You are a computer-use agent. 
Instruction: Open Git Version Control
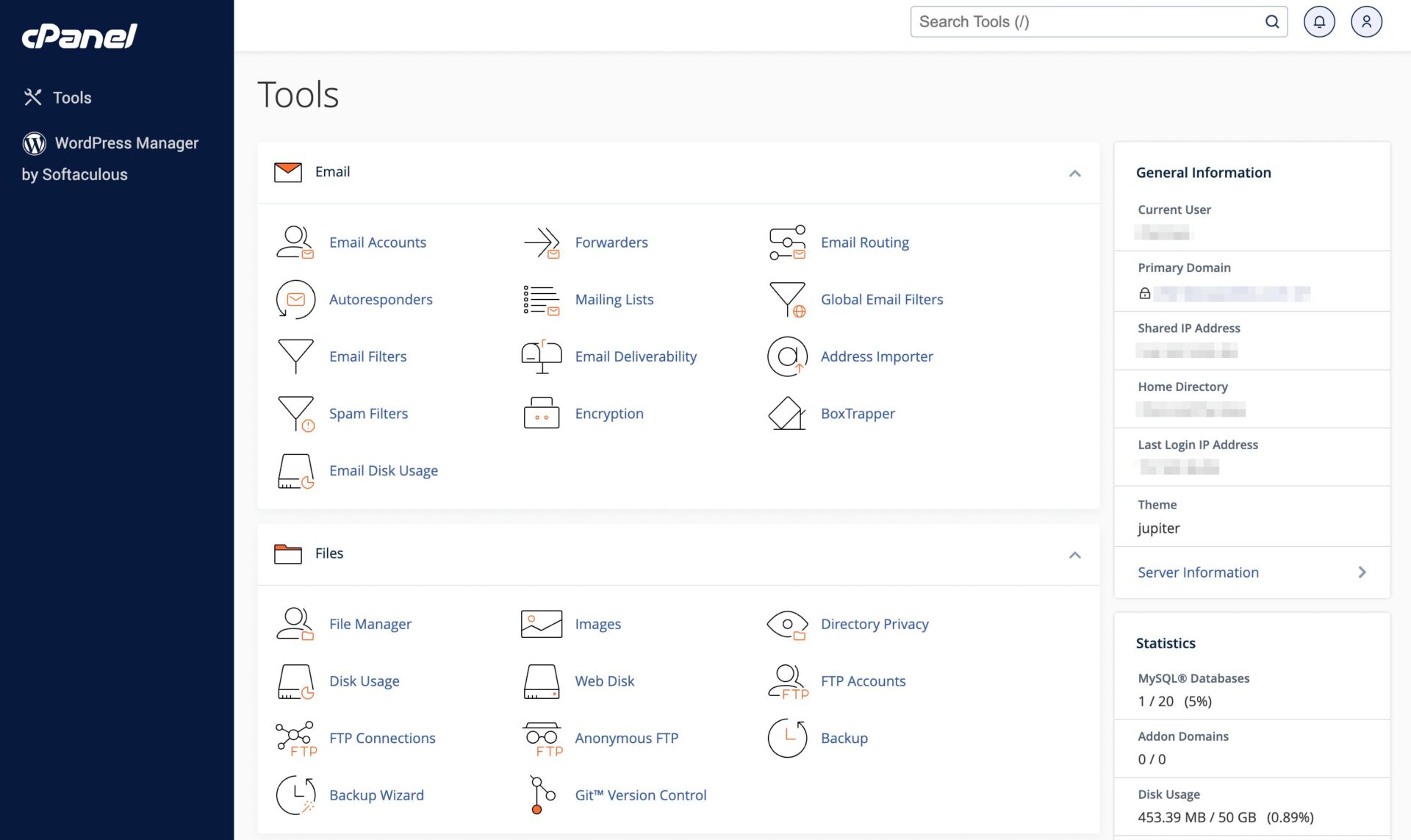[x=641, y=794]
